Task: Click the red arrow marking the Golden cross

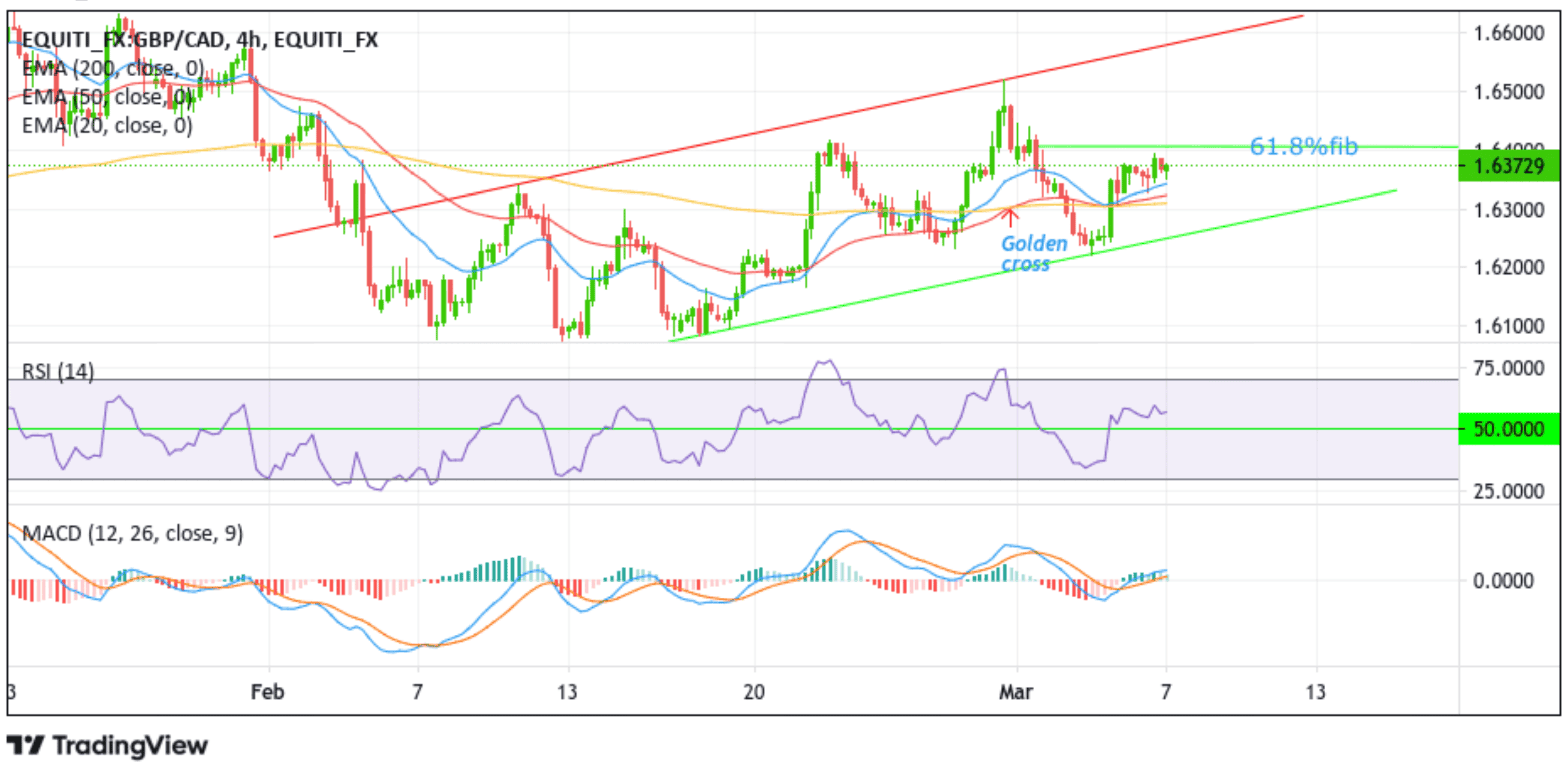Action: [1010, 216]
